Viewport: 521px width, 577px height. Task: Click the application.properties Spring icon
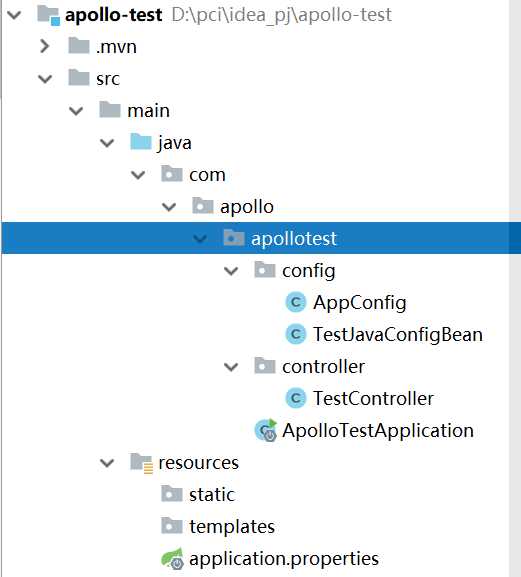pyautogui.click(x=172, y=559)
